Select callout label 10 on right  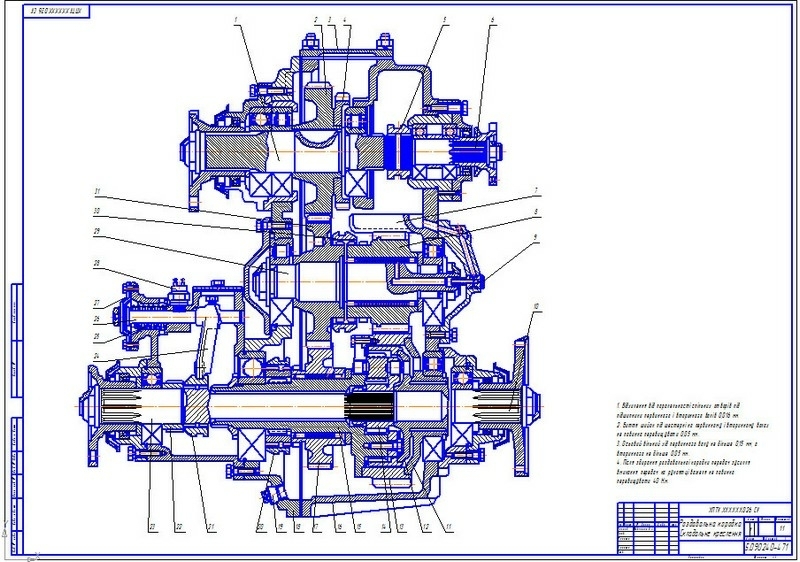[x=537, y=304]
